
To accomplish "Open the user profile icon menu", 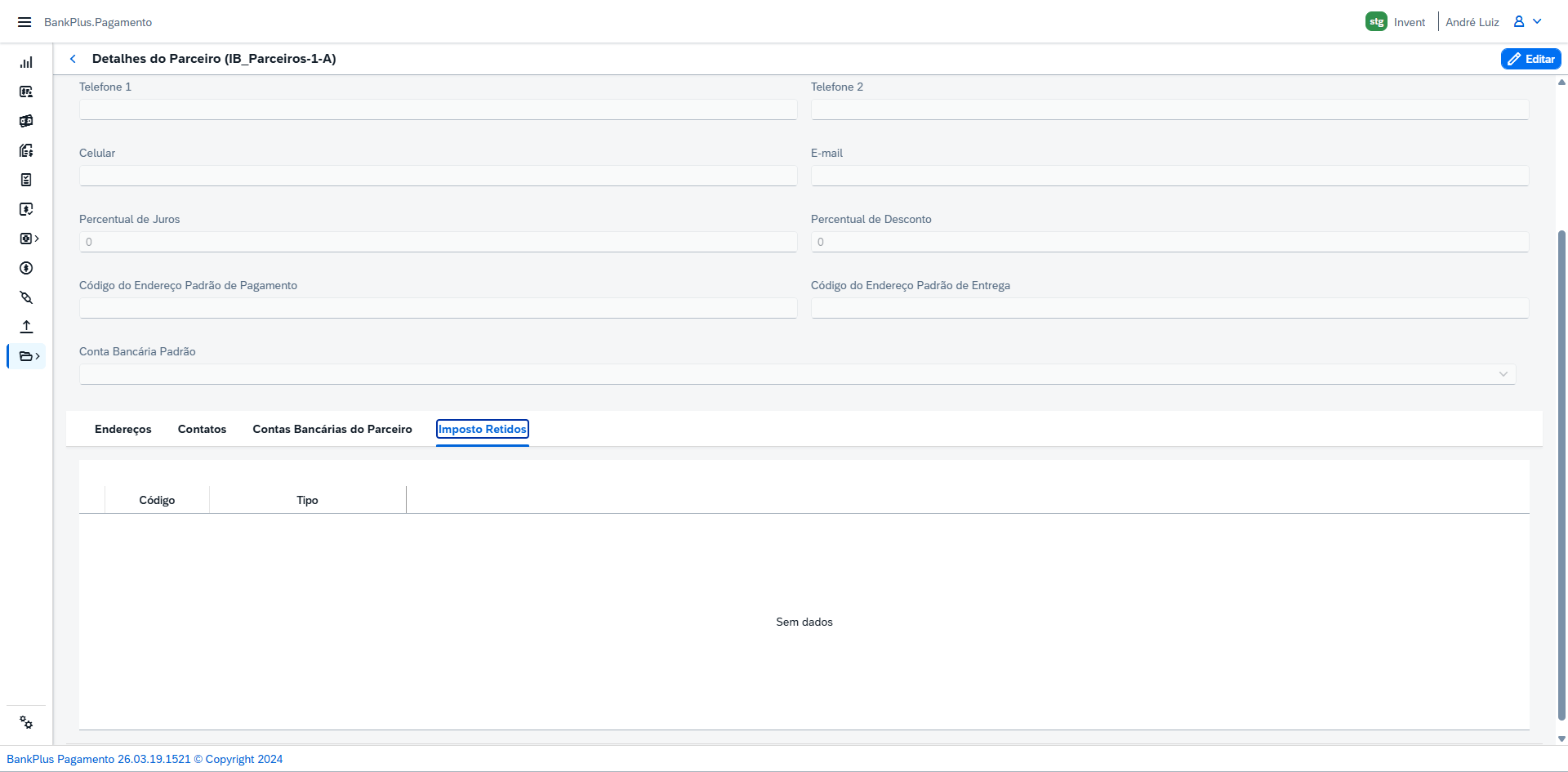I will pyautogui.click(x=1519, y=21).
